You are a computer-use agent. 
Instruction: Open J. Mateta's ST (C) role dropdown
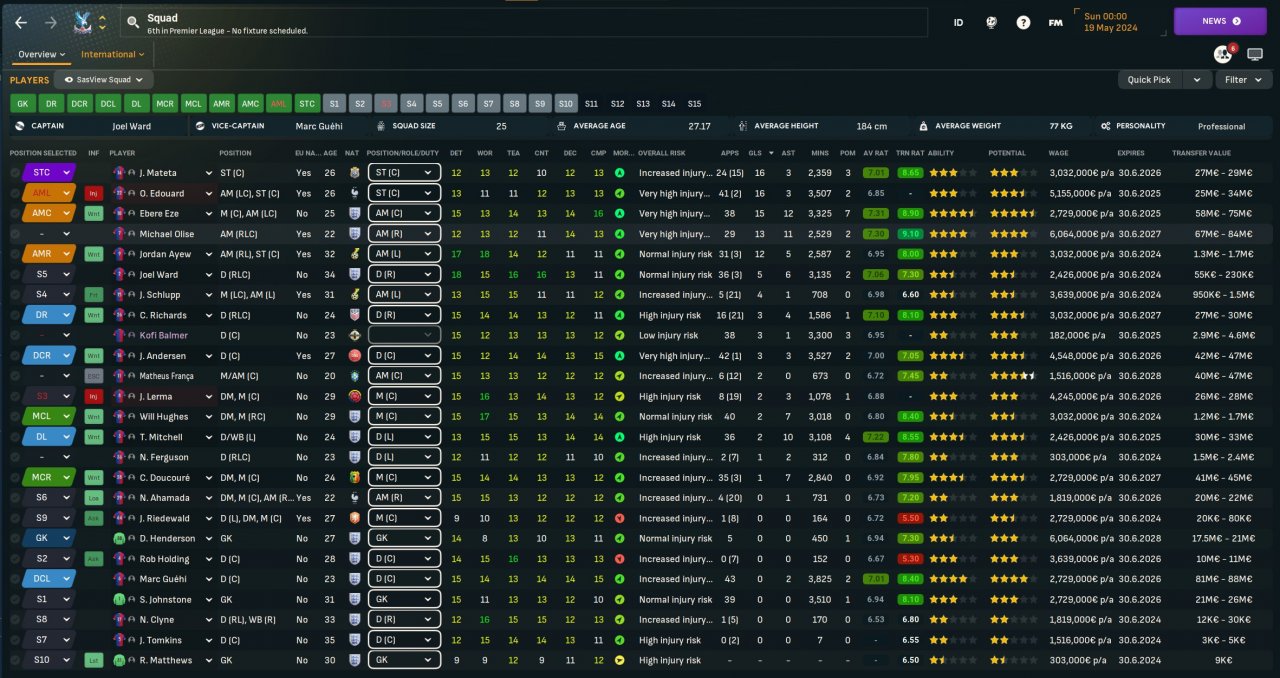pyautogui.click(x=404, y=173)
